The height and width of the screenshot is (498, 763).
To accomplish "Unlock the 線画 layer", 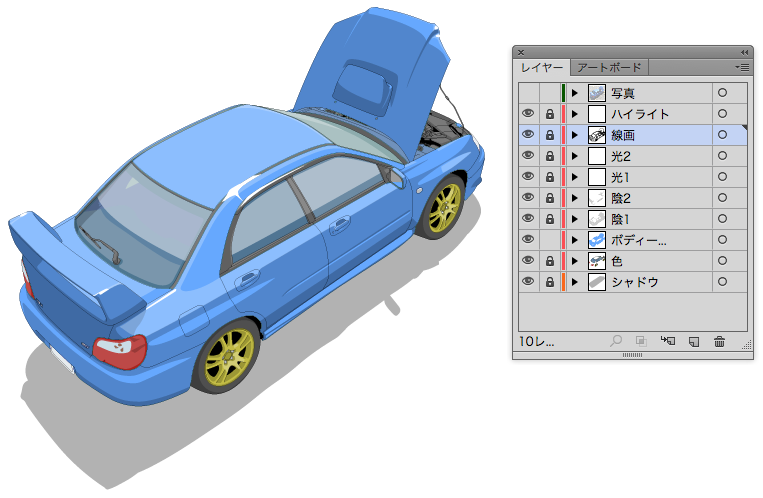I will point(550,135).
